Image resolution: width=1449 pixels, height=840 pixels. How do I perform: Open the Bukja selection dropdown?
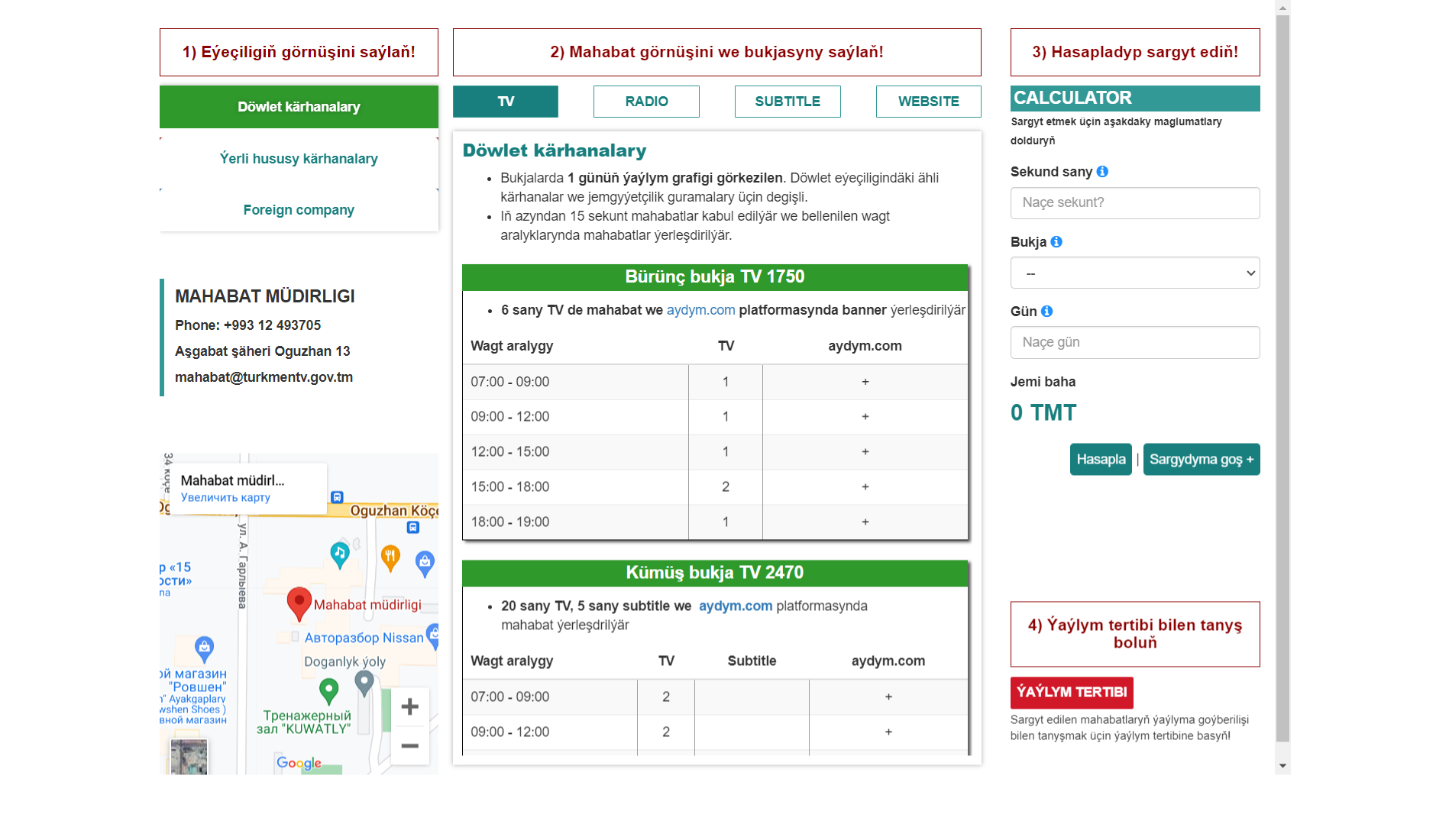pyautogui.click(x=1134, y=273)
